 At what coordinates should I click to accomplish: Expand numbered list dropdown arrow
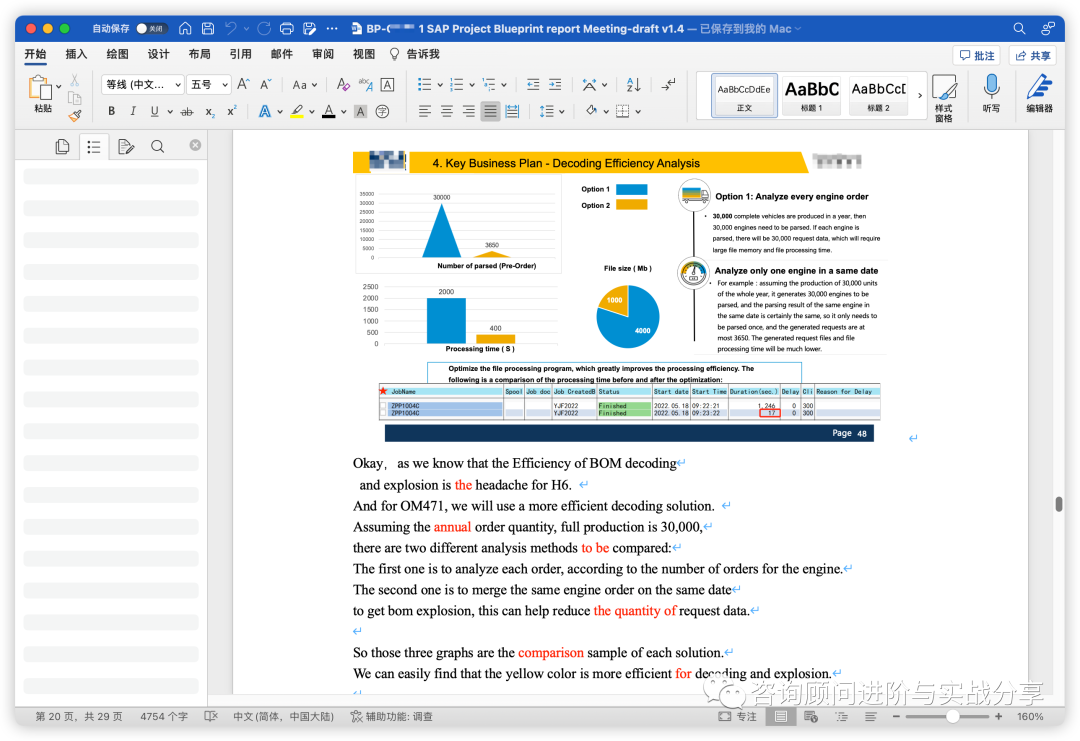point(472,85)
